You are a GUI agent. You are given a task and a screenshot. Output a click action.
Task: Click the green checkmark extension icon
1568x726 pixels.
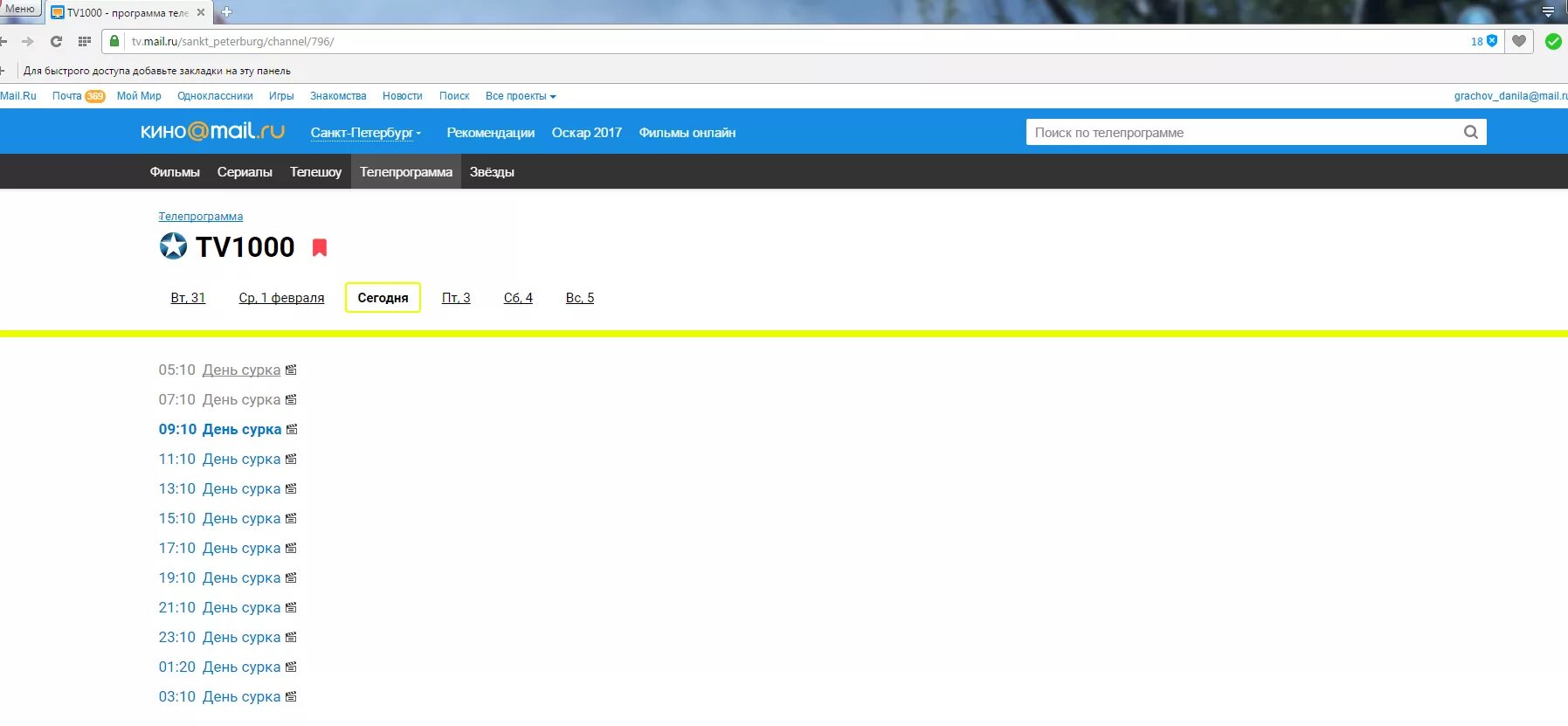[x=1553, y=41]
